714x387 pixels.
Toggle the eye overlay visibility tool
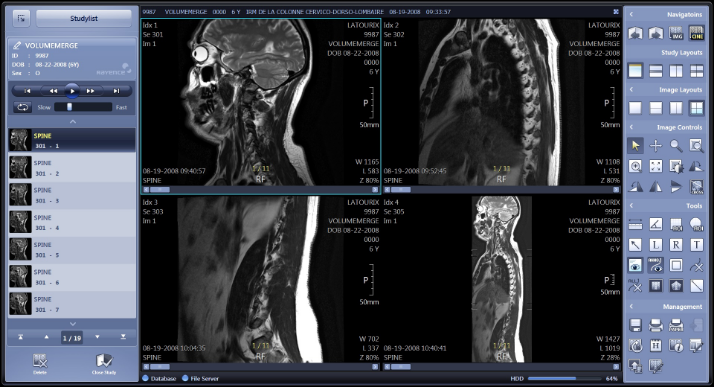[x=635, y=265]
